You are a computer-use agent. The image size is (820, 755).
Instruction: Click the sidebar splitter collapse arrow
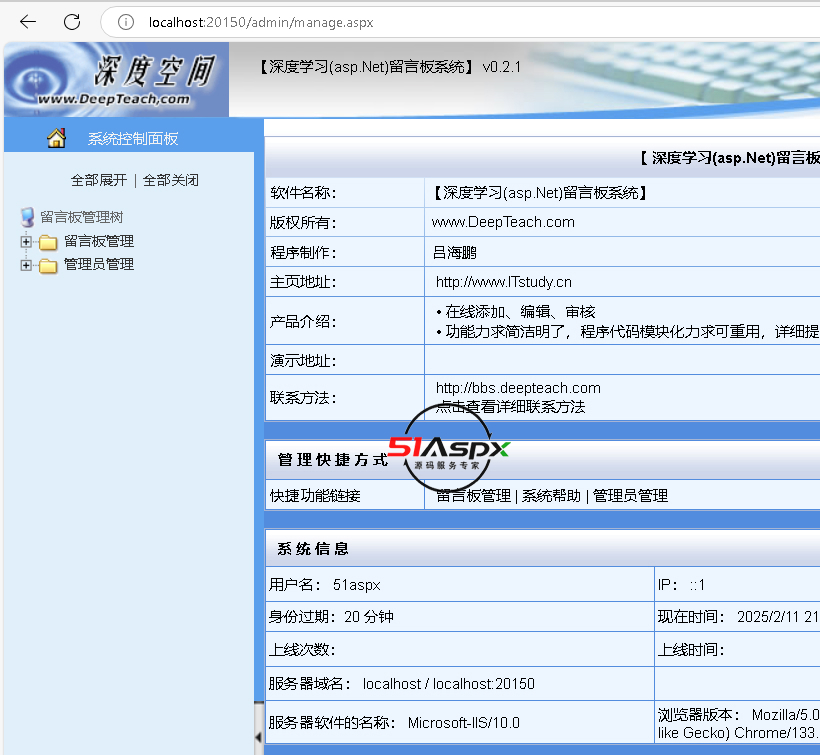coord(258,737)
